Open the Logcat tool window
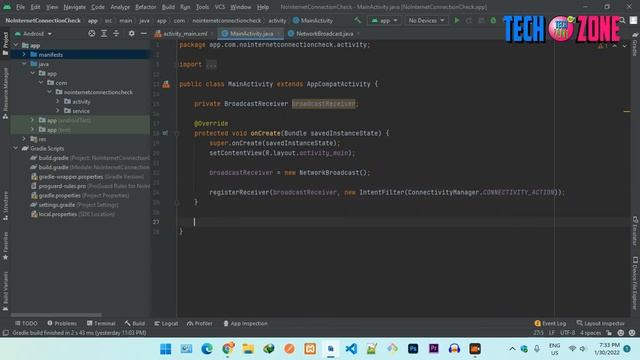This screenshot has height=360, width=640. point(166,323)
